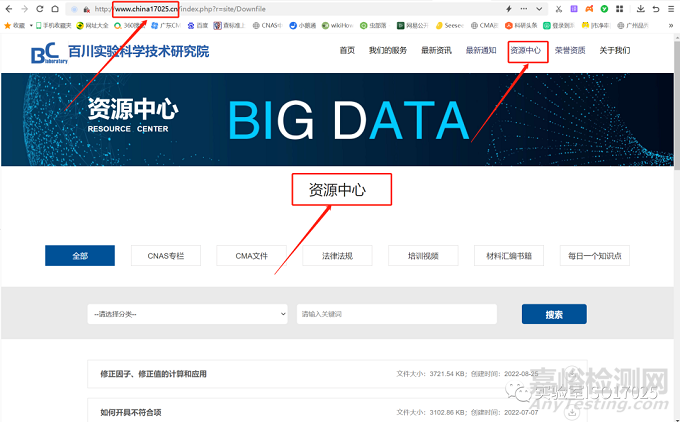Click the blue 搜索 search button

(554, 314)
